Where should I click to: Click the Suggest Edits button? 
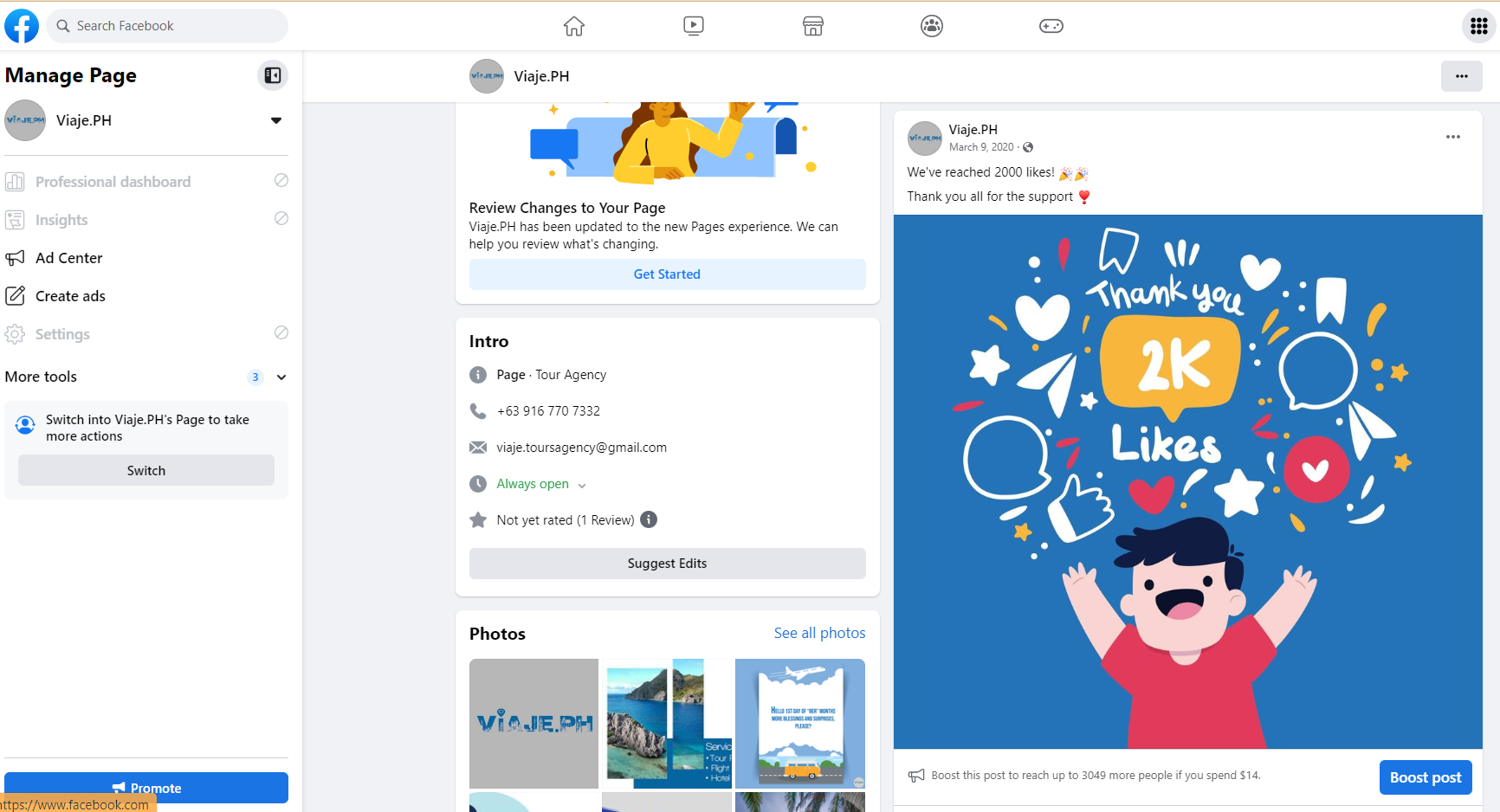(668, 564)
